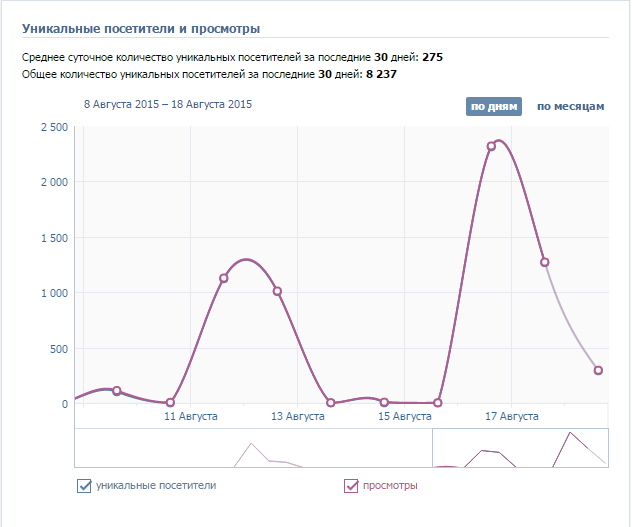This screenshot has height=527, width=632.
Task: Click zero-value point just left of "11 Августа"
Action: 170,403
